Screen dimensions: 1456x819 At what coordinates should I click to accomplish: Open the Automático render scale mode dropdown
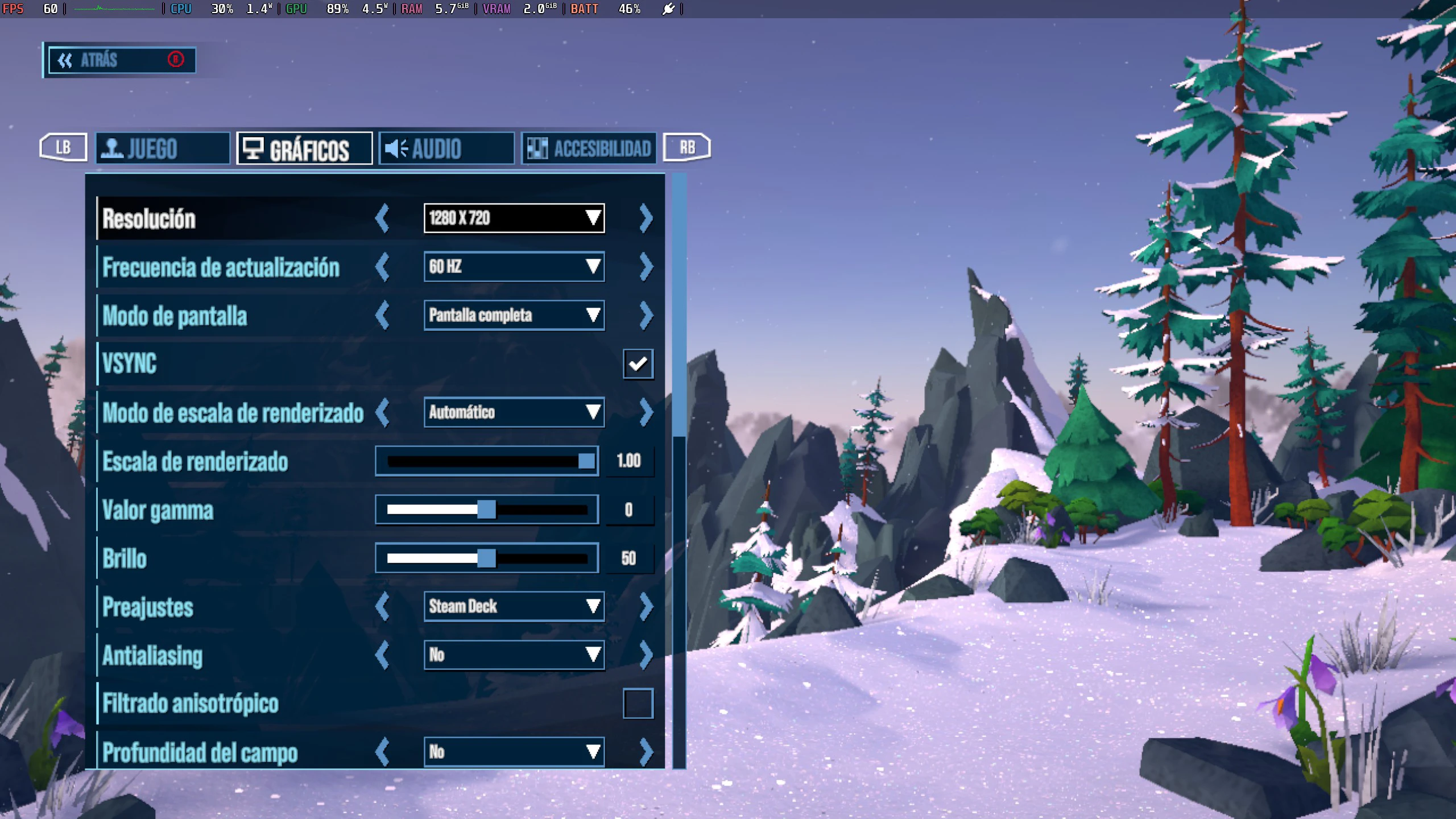coord(514,412)
